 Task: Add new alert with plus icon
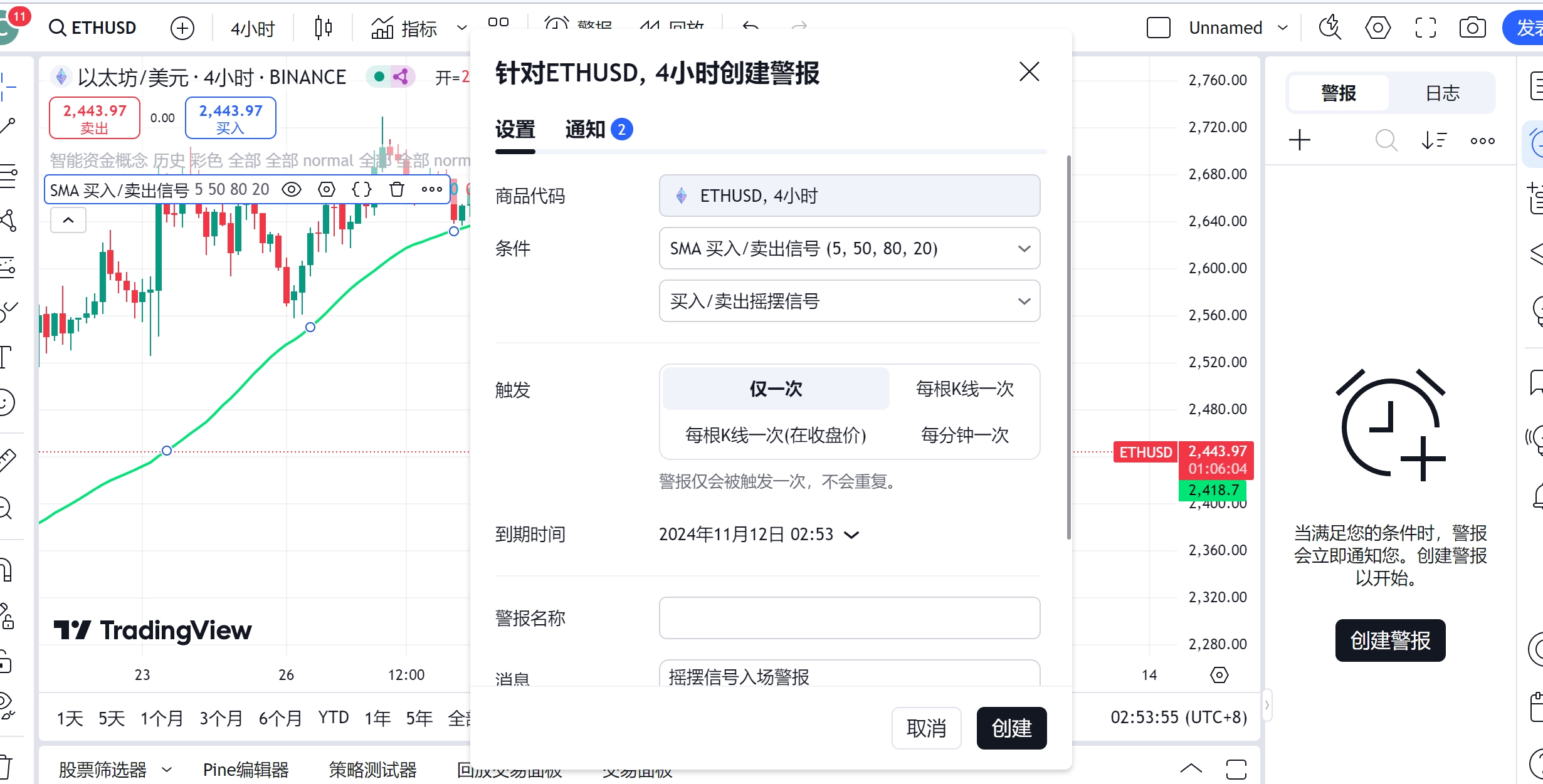(x=1300, y=140)
